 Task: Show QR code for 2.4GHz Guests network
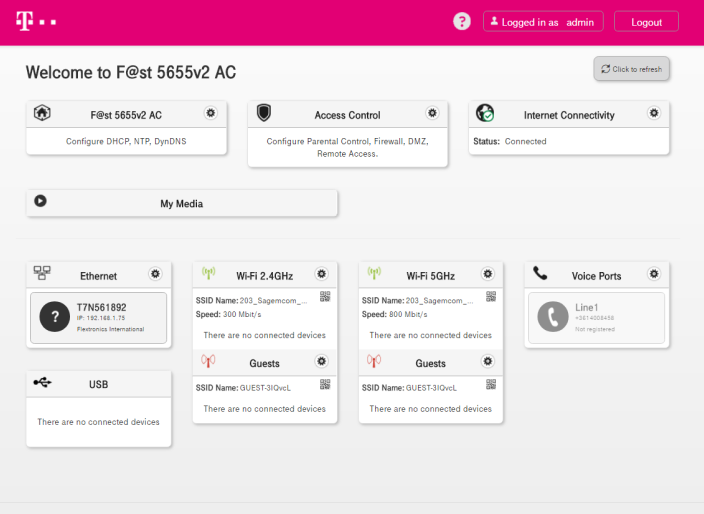(325, 385)
